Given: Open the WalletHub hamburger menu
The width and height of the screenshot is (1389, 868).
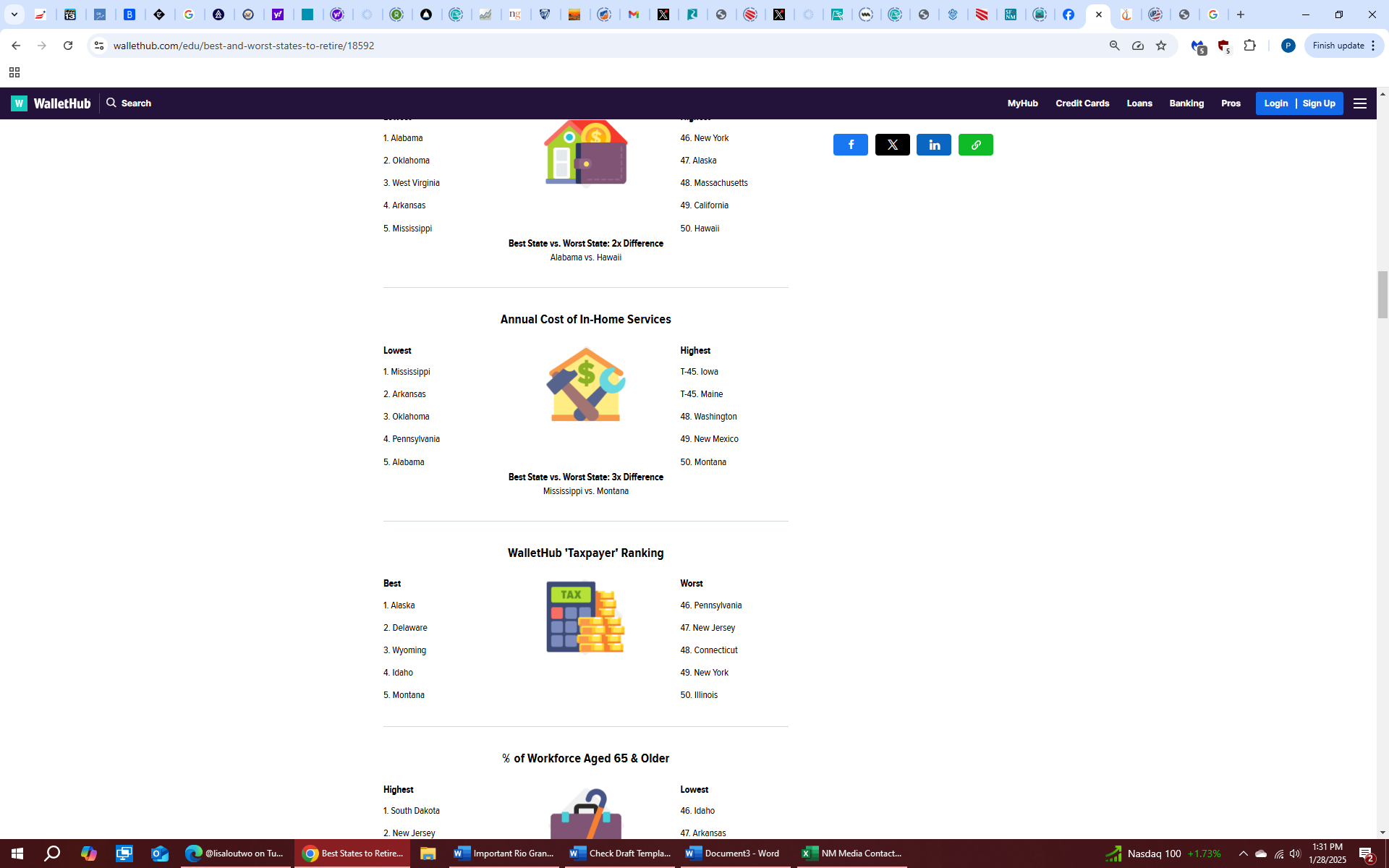Looking at the screenshot, I should point(1360,103).
